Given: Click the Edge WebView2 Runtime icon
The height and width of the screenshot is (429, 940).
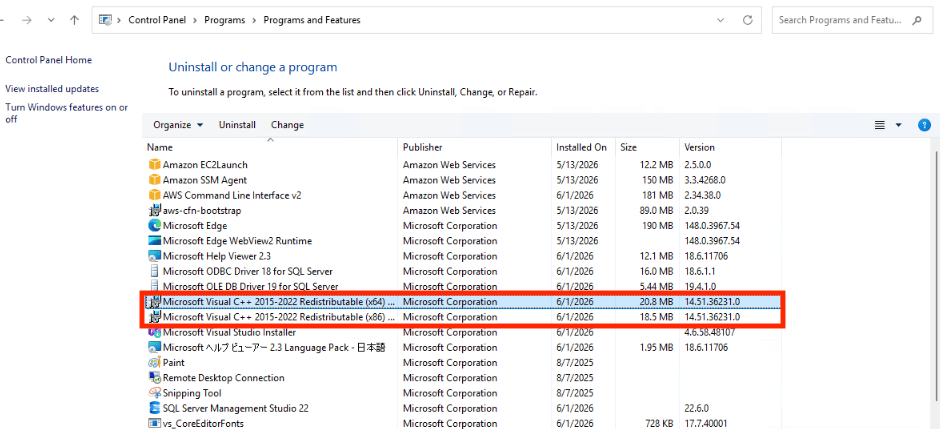Looking at the screenshot, I should (155, 241).
